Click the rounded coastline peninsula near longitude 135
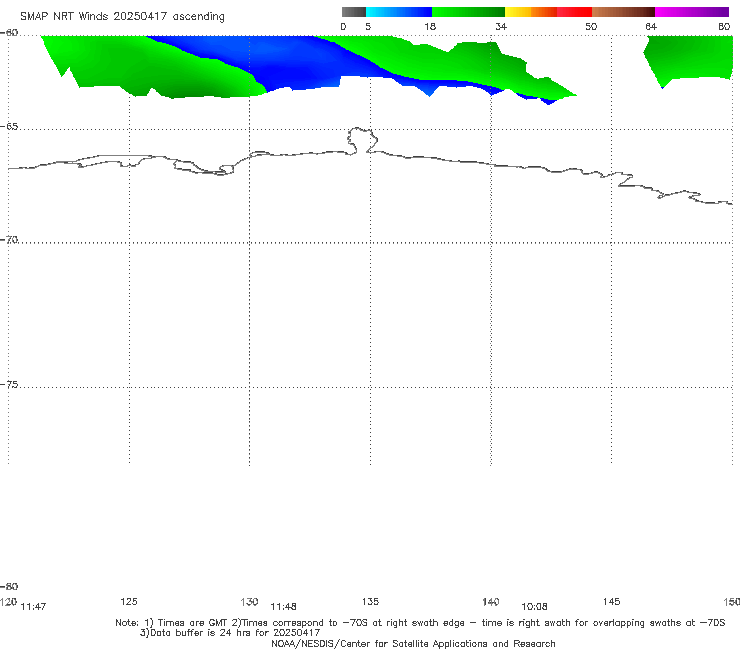The height and width of the screenshot is (650, 740). click(x=362, y=140)
